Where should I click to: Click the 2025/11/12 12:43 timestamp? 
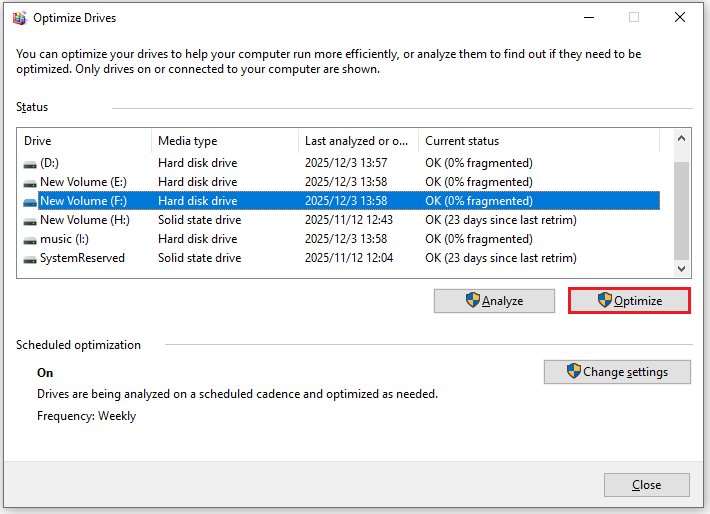pos(349,220)
